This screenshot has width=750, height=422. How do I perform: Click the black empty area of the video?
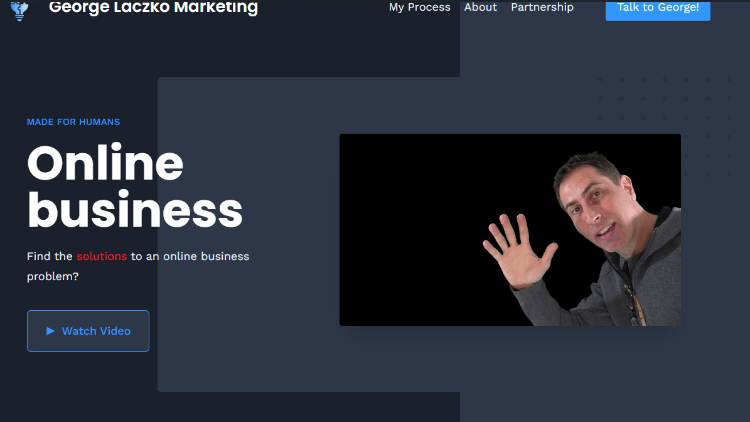pyautogui.click(x=411, y=230)
